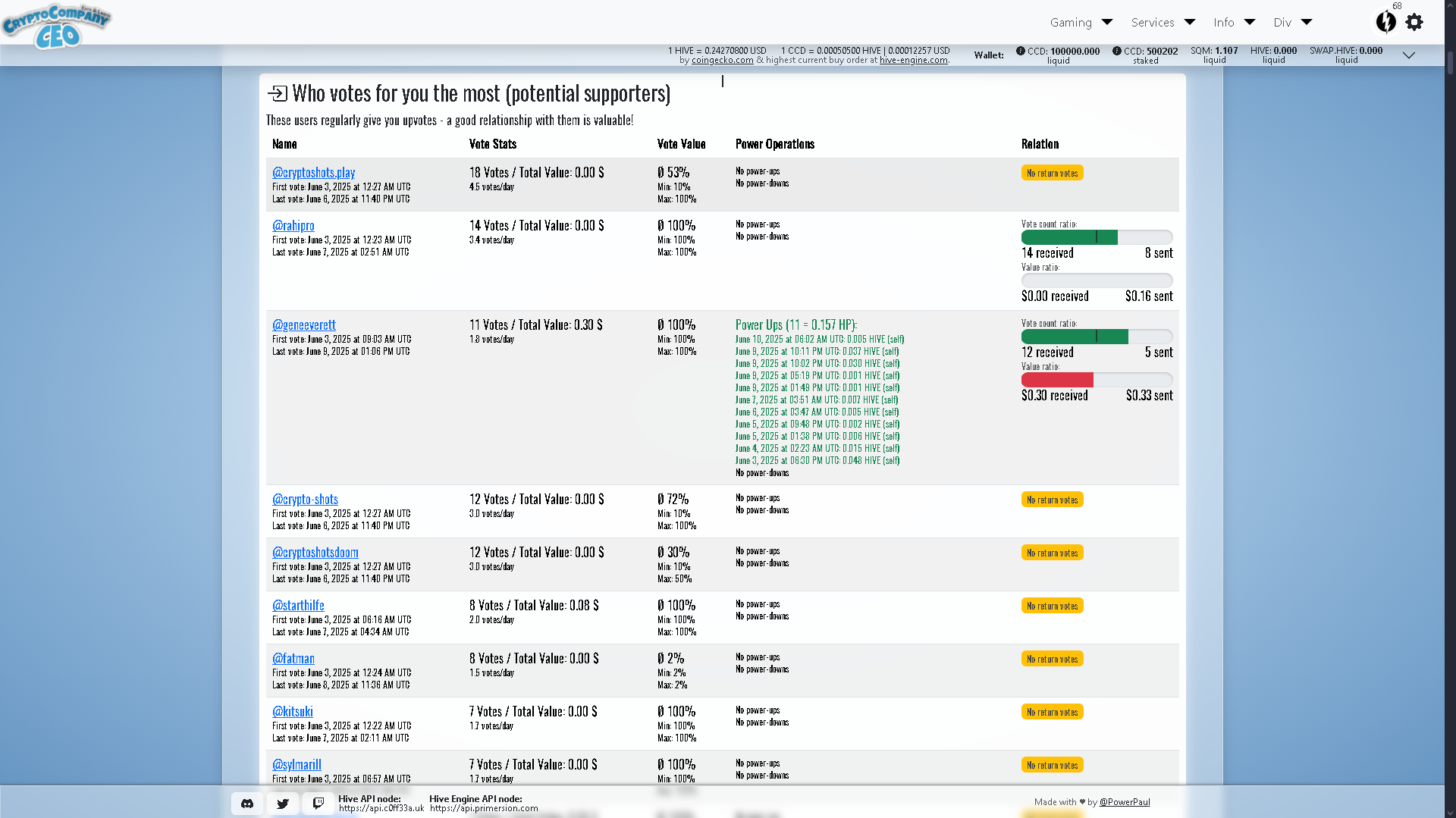The height and width of the screenshot is (818, 1456).
Task: Click @geneeverett vote count ratio bar
Action: coord(1097,337)
